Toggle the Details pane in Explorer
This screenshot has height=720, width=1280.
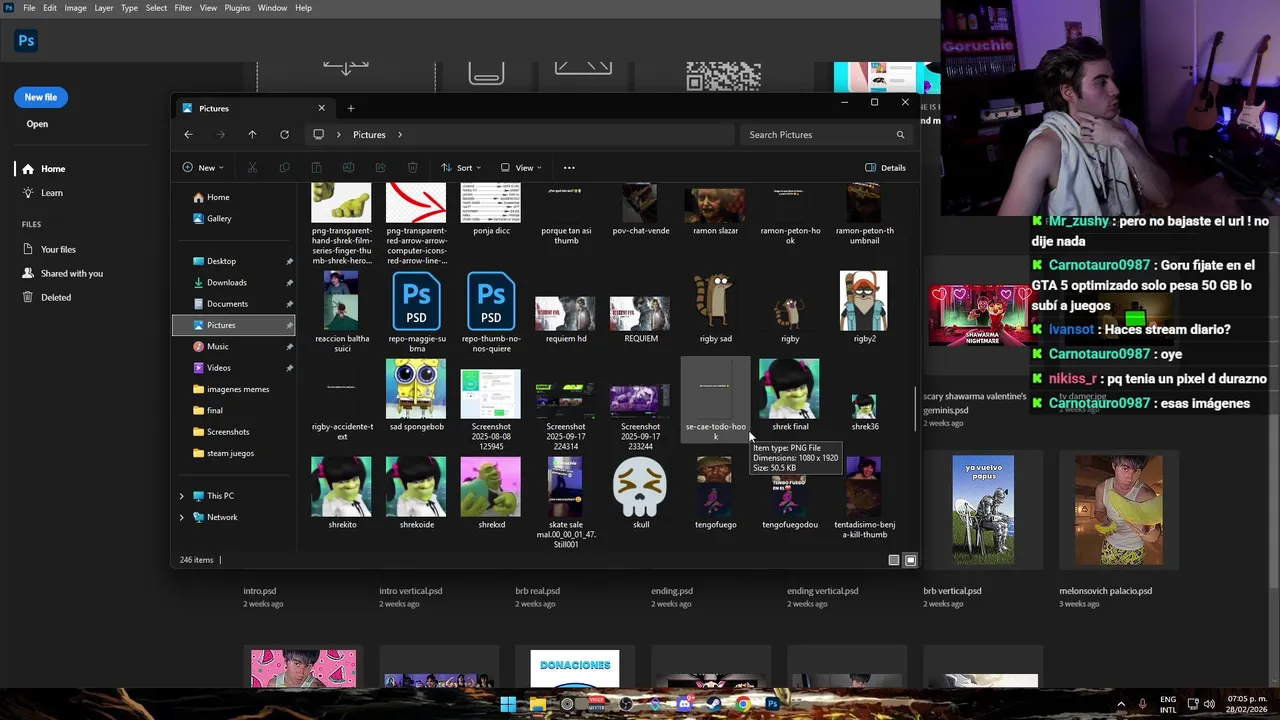click(x=885, y=168)
